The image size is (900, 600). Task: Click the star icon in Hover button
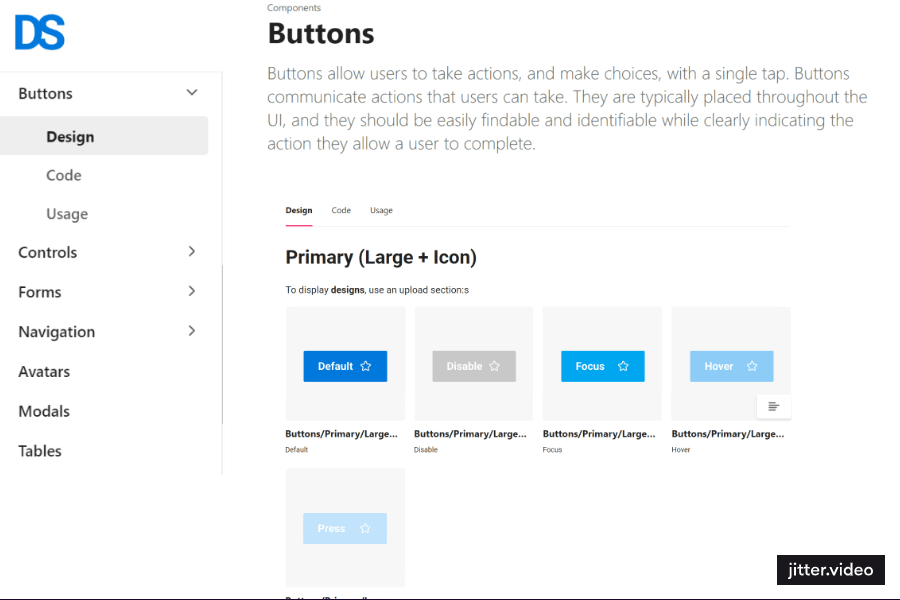click(752, 366)
